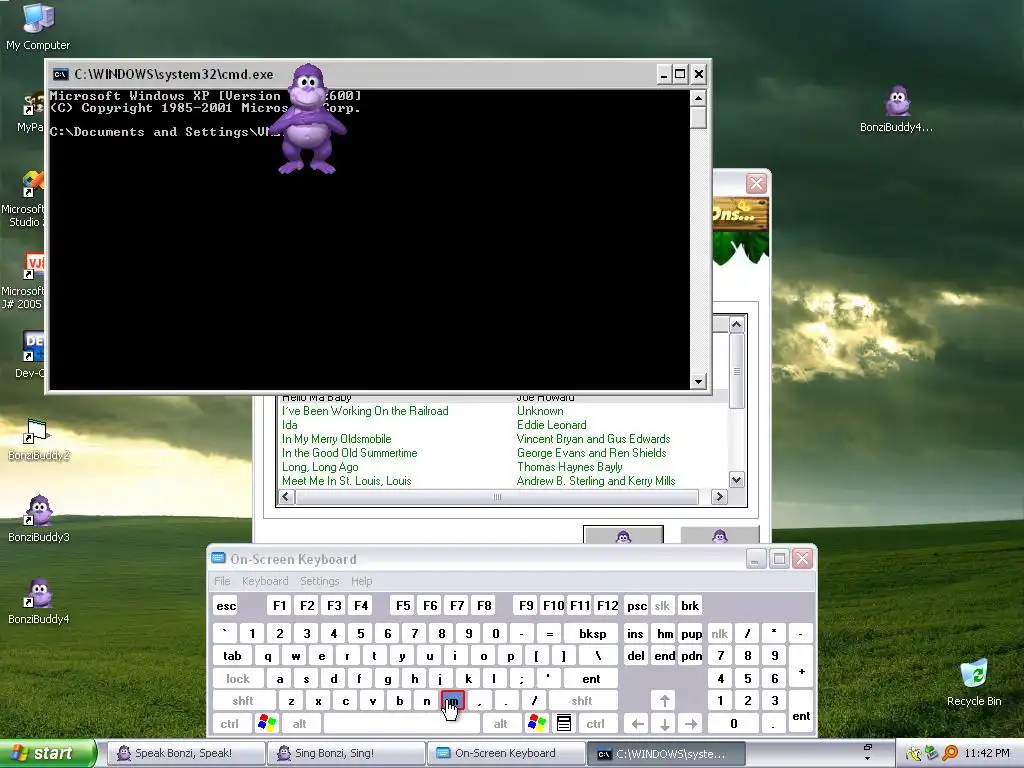This screenshot has height=768, width=1024.
Task: Open the BonziBuddy3 desktop shortcut
Action: (38, 519)
